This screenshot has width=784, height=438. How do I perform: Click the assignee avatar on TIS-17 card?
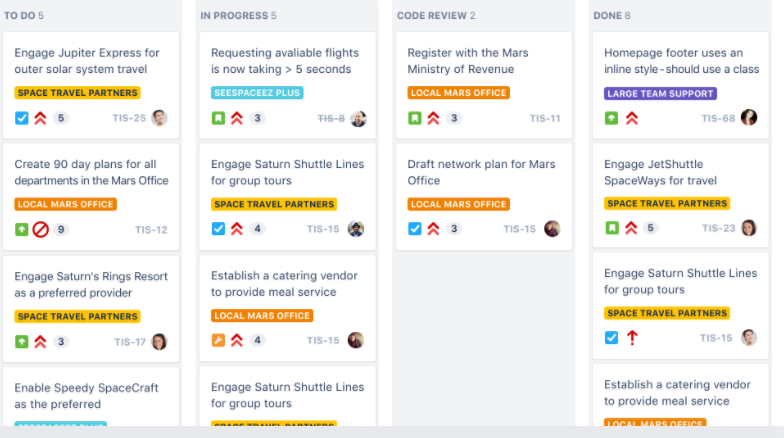(x=160, y=342)
